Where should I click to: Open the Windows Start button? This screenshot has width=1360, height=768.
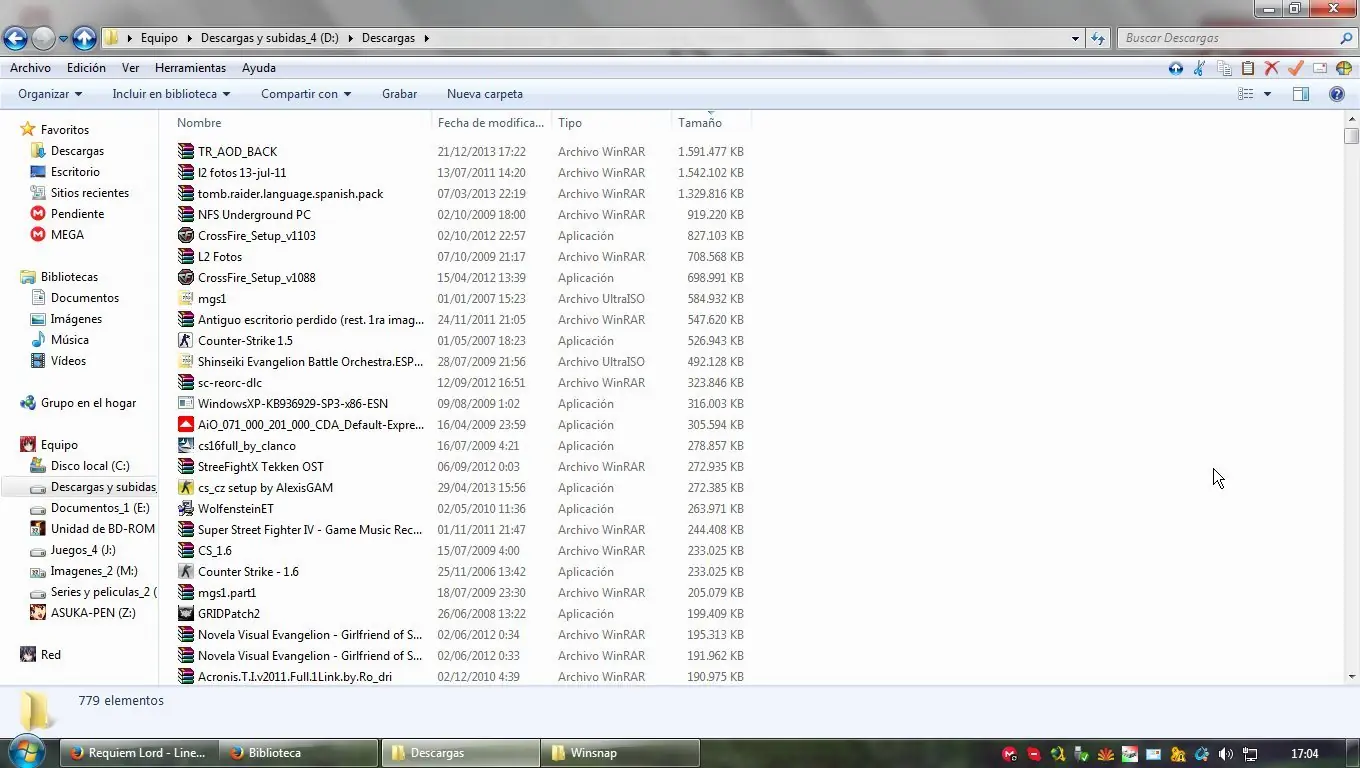(x=25, y=752)
